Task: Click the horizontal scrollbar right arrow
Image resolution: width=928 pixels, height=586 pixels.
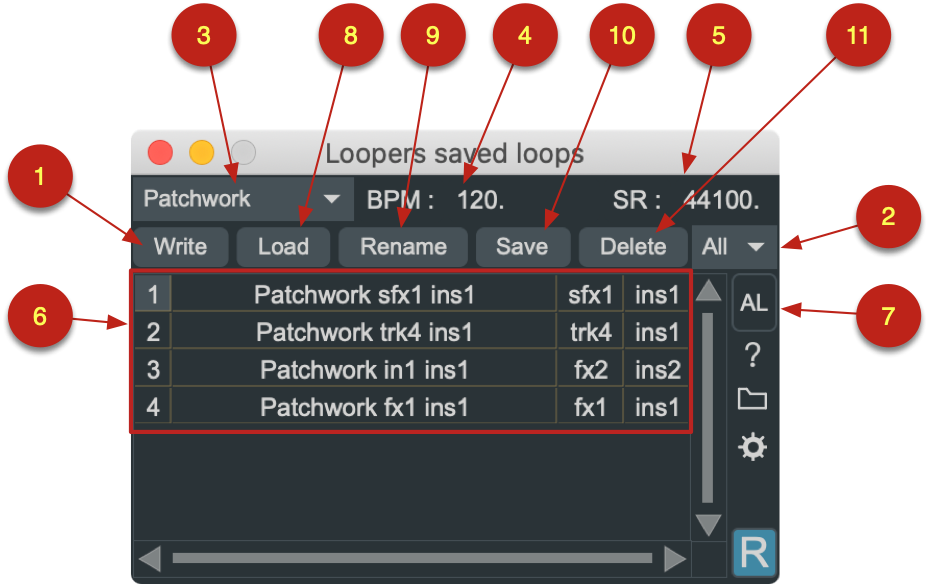Action: coord(675,559)
